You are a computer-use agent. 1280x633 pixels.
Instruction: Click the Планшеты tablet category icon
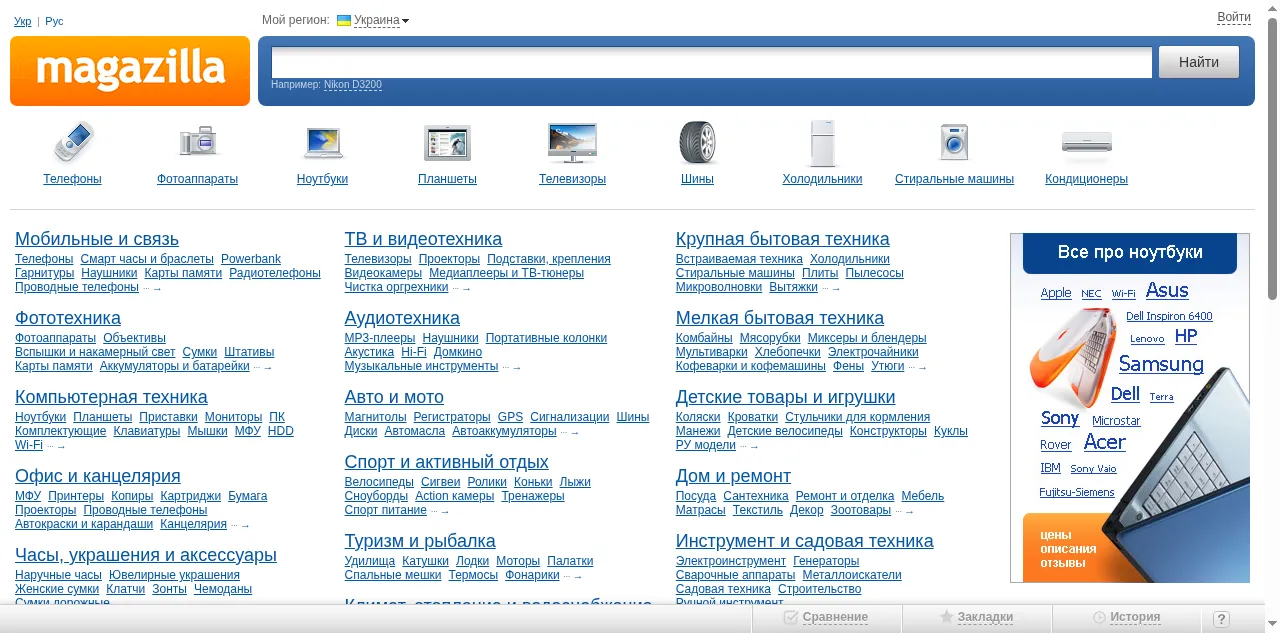[447, 142]
